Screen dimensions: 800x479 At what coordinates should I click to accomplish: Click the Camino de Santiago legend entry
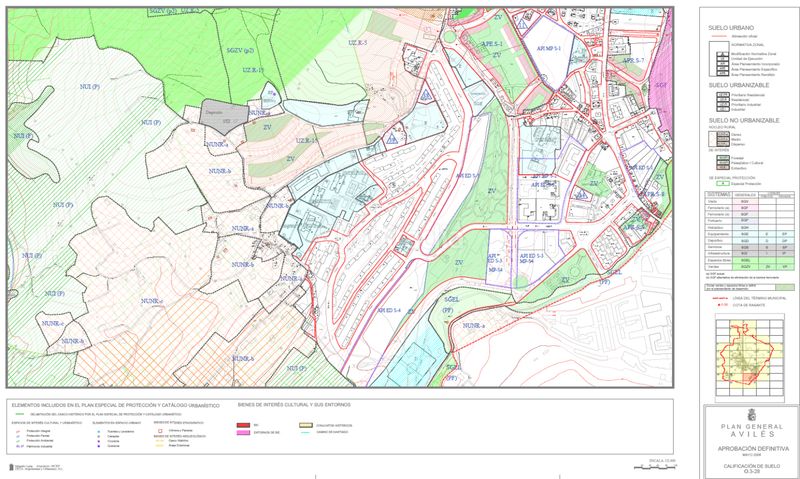[326, 432]
